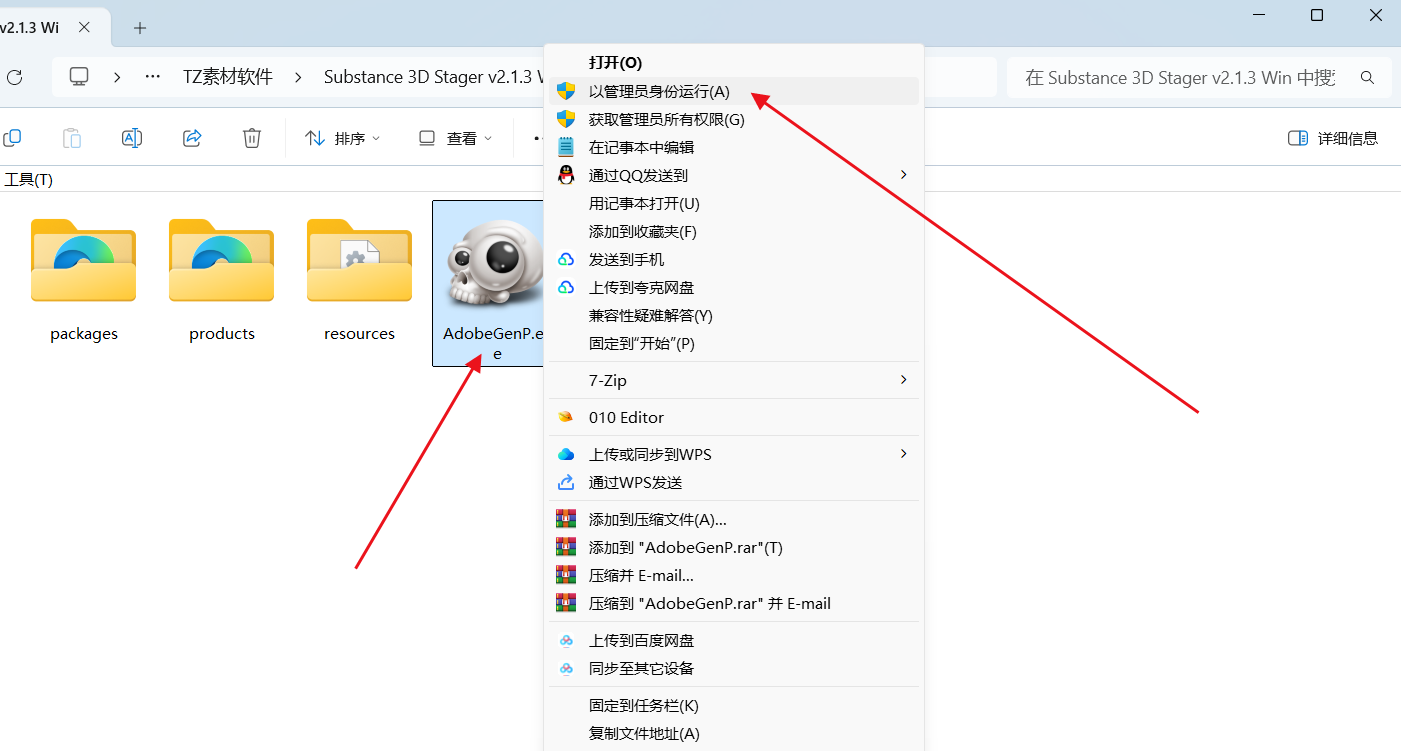Select 上传到百度网盘
The height and width of the screenshot is (751, 1401).
[x=734, y=640]
